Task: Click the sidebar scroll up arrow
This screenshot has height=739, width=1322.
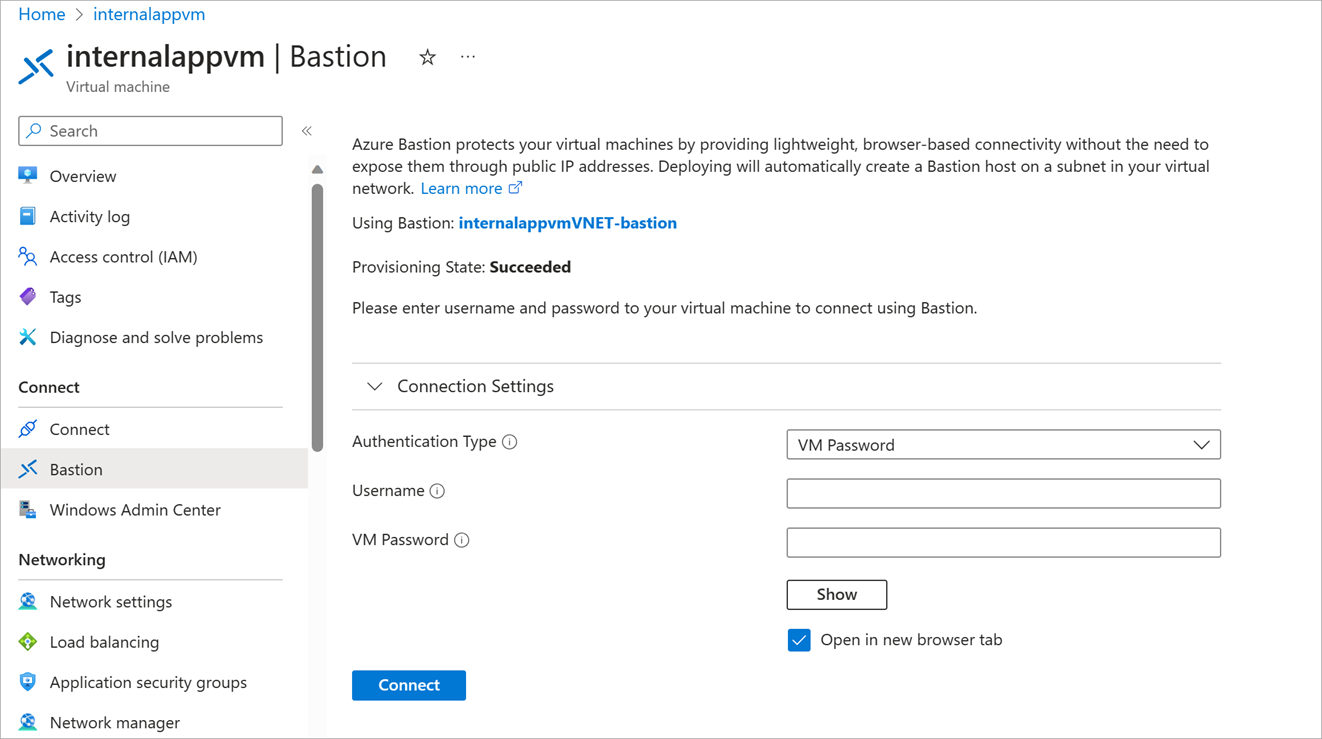Action: [317, 170]
